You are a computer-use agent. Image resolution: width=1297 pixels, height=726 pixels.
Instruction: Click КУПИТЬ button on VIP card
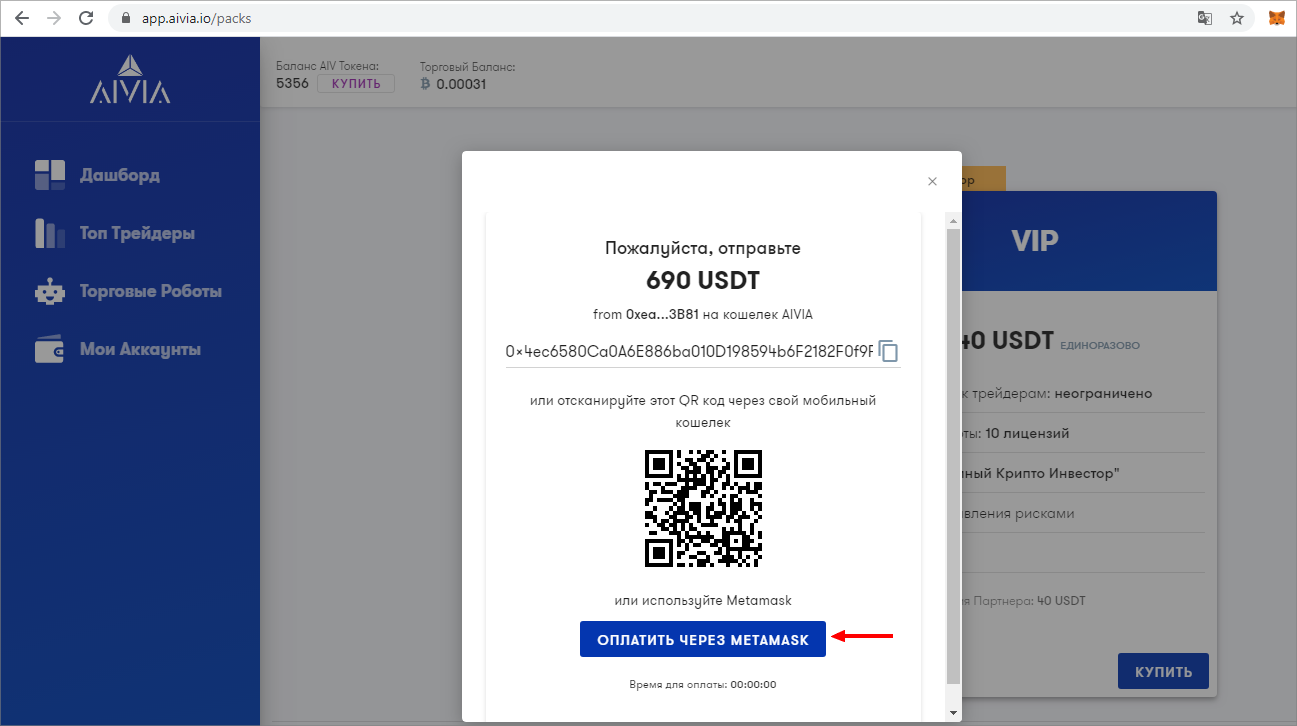pos(1163,672)
